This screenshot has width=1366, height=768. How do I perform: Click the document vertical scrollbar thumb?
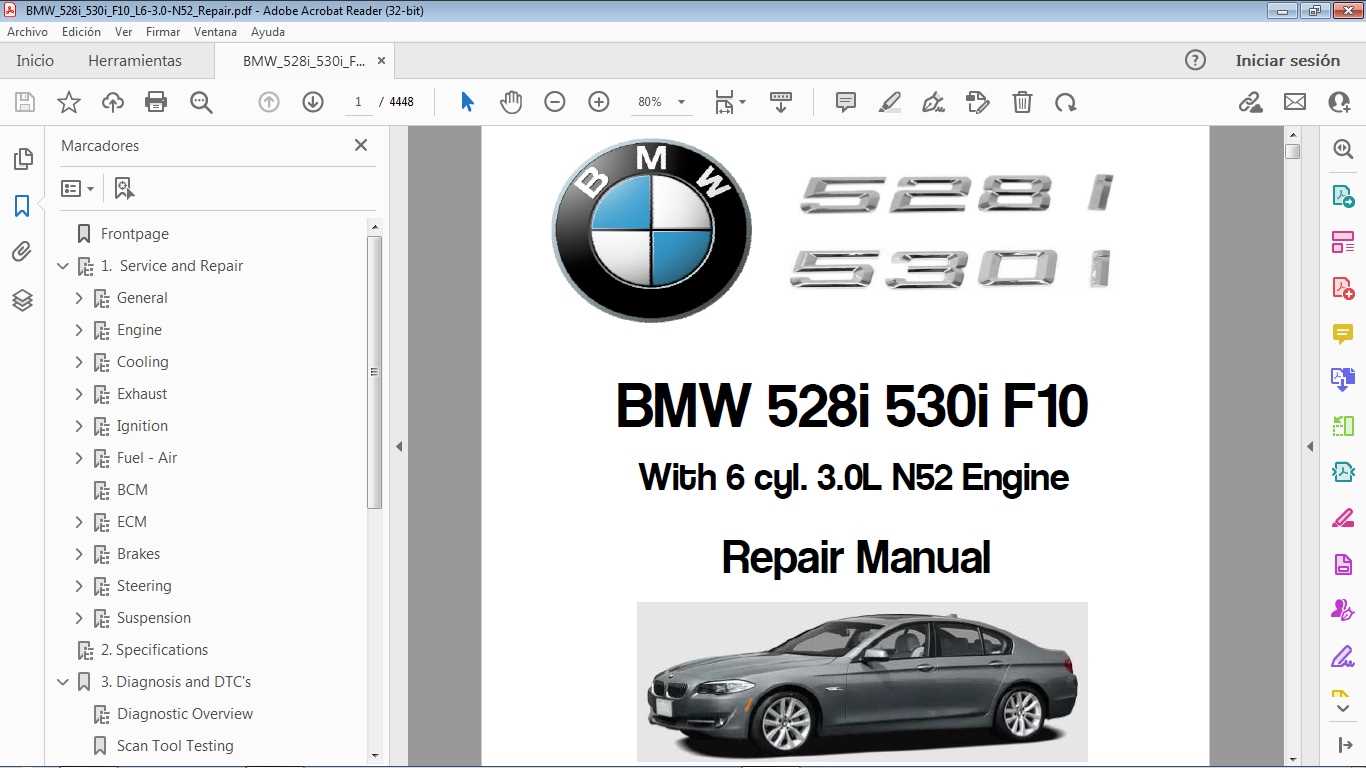point(1293,152)
